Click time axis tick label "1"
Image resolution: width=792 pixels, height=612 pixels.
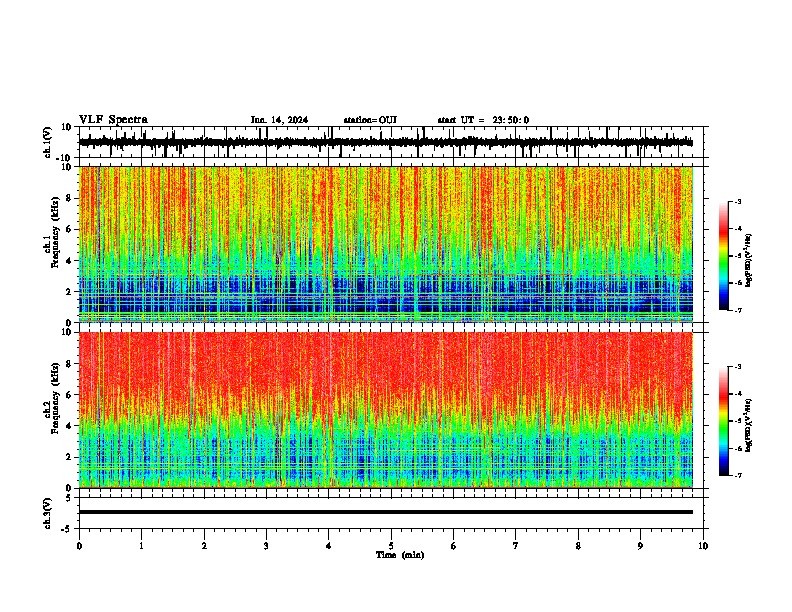tap(142, 546)
